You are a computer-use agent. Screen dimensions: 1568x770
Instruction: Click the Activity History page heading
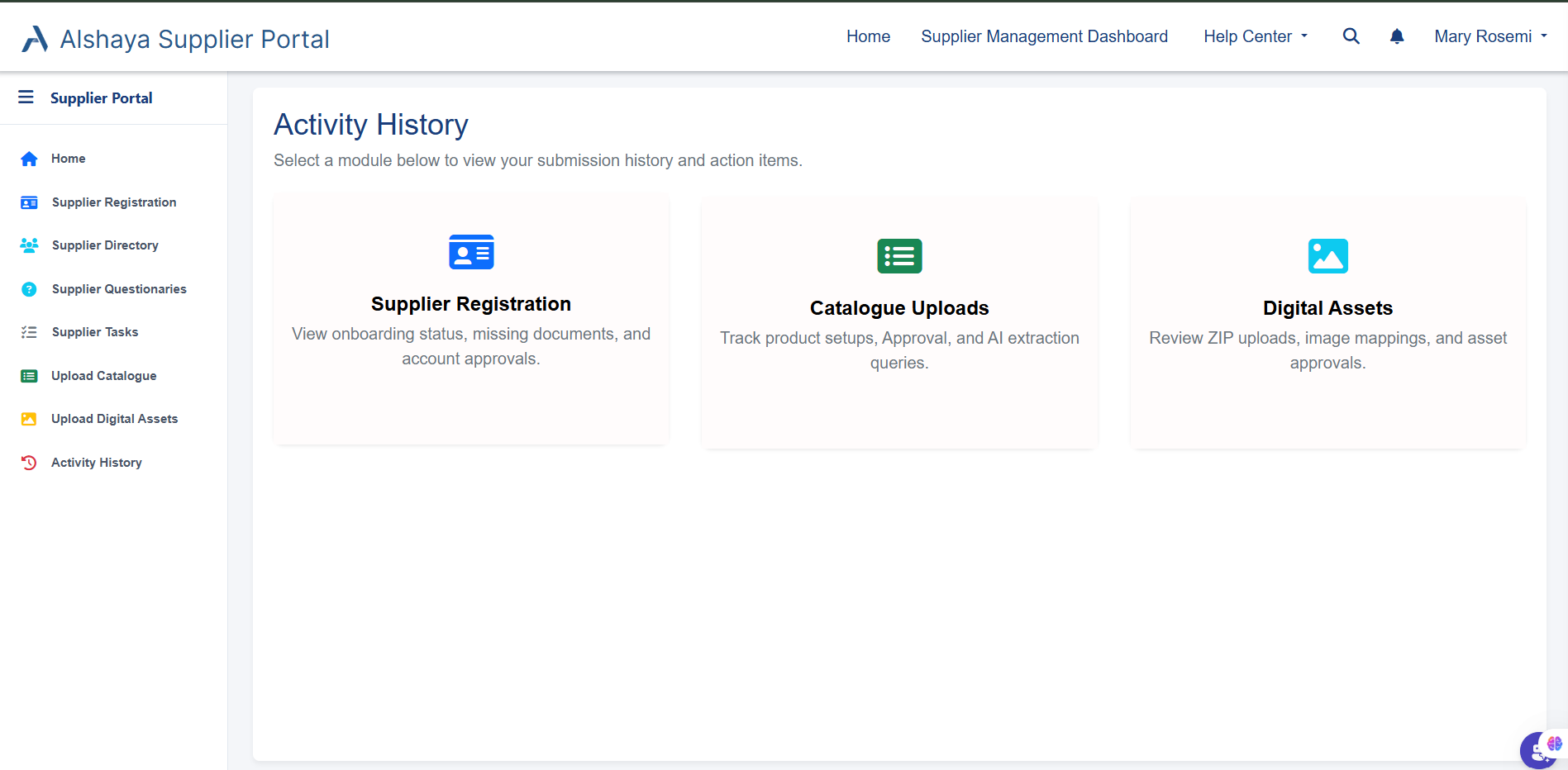[x=371, y=125]
